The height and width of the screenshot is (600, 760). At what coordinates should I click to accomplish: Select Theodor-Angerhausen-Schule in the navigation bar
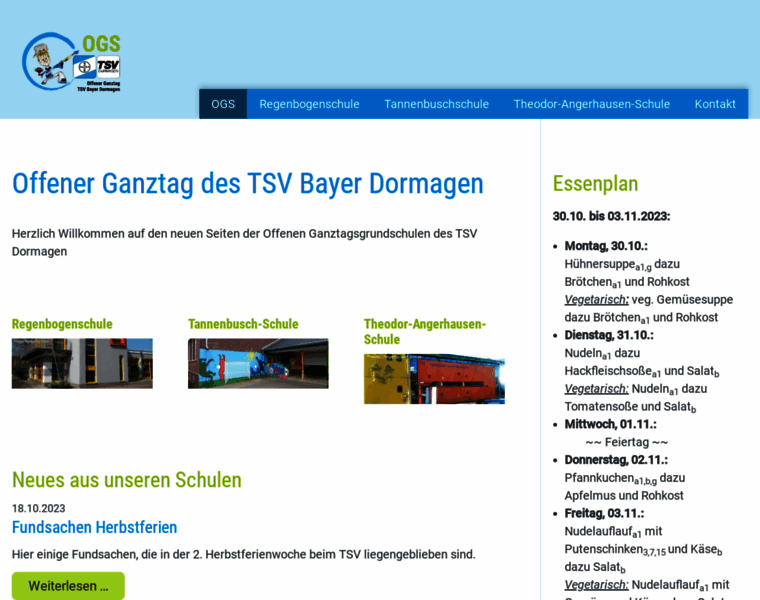(591, 104)
